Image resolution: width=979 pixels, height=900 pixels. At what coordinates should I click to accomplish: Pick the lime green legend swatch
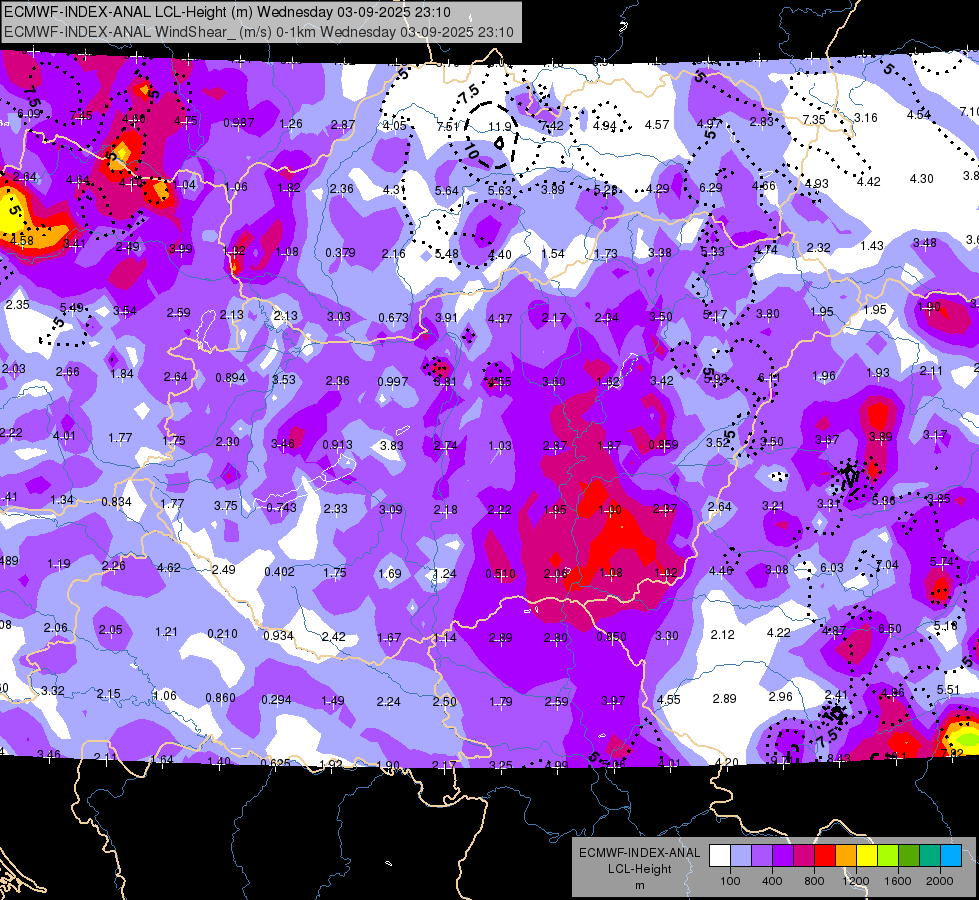pyautogui.click(x=888, y=855)
